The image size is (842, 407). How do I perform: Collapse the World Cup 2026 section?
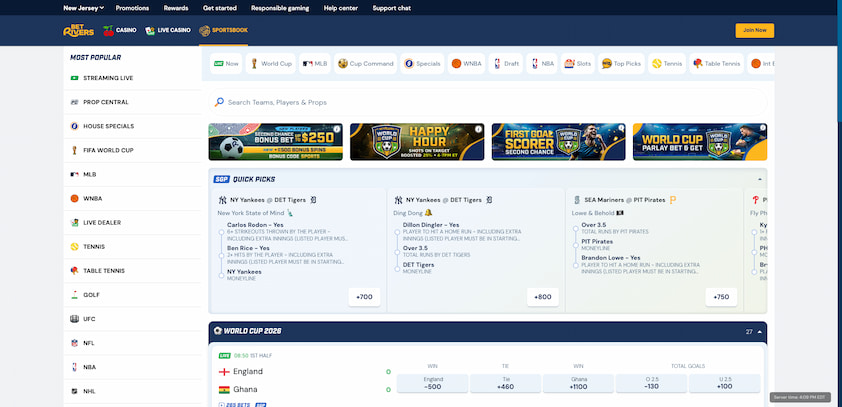[759, 332]
